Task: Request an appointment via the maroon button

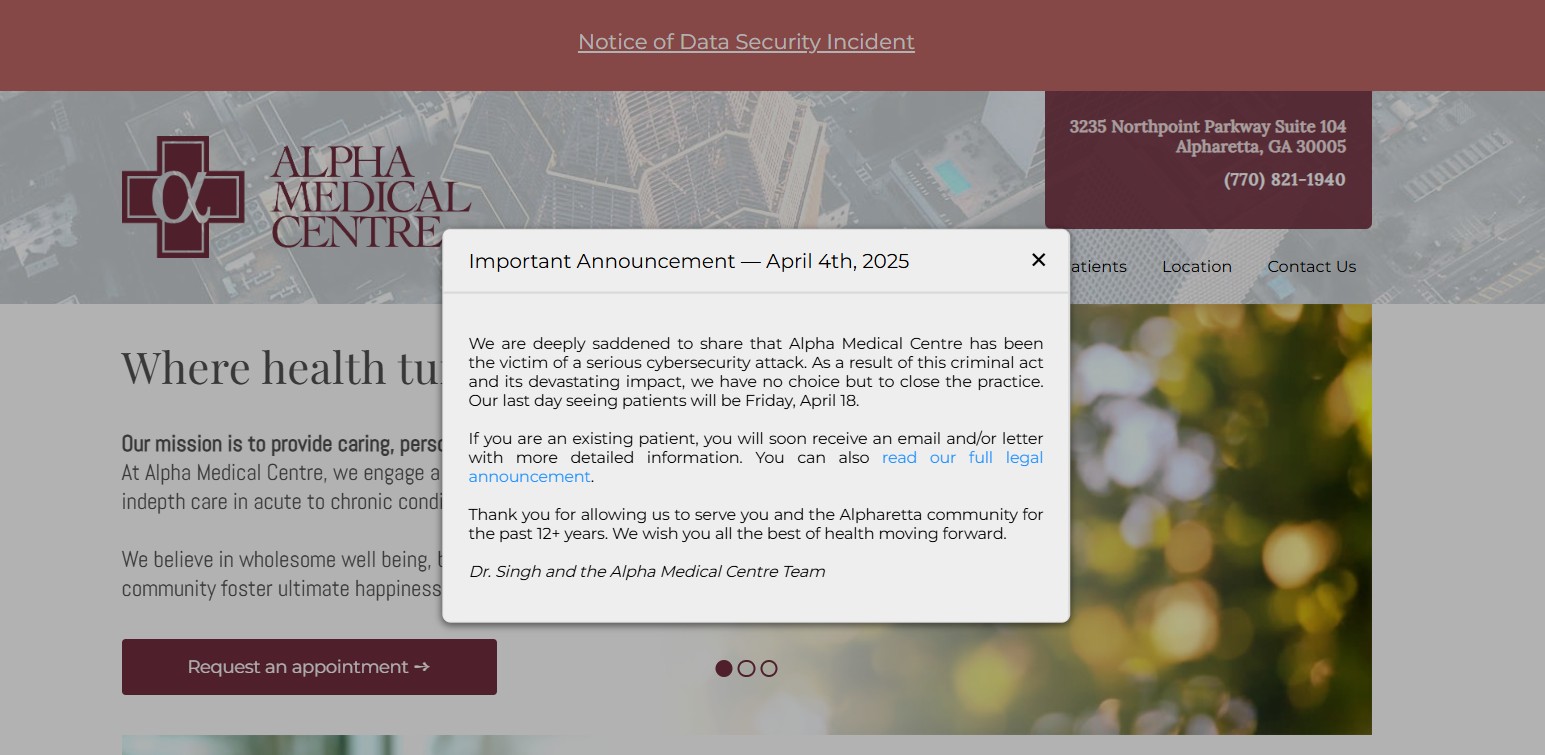Action: 309,667
